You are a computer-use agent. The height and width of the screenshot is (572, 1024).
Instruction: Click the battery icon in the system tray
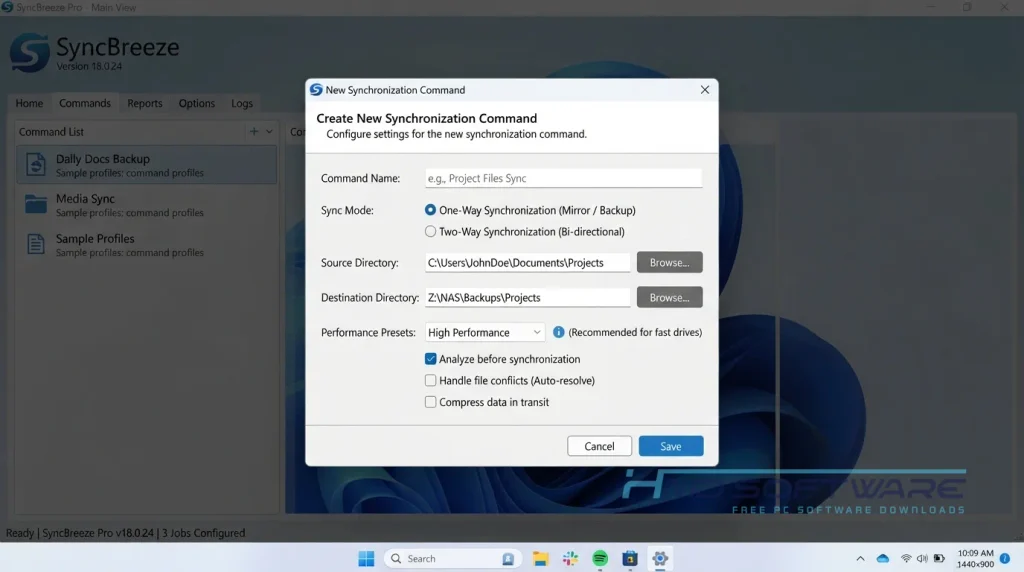939,558
